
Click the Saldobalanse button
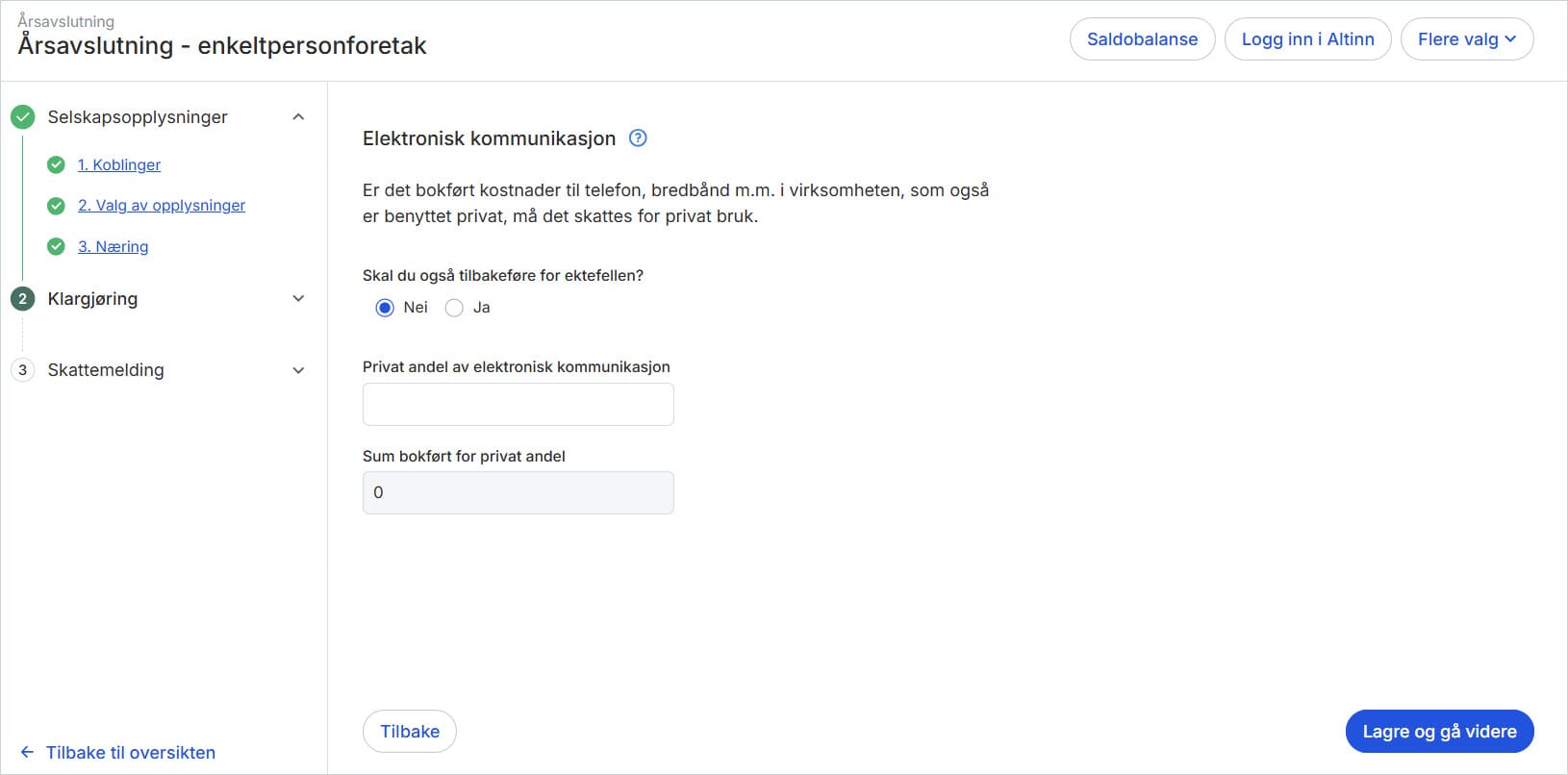coord(1142,39)
